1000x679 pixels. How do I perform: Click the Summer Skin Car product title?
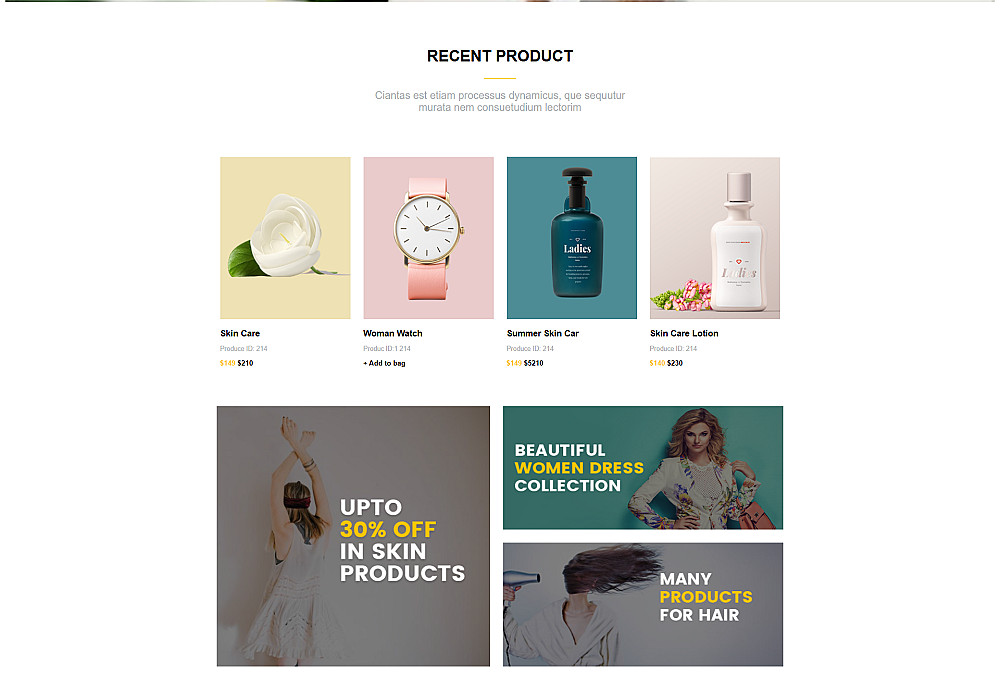click(x=543, y=333)
